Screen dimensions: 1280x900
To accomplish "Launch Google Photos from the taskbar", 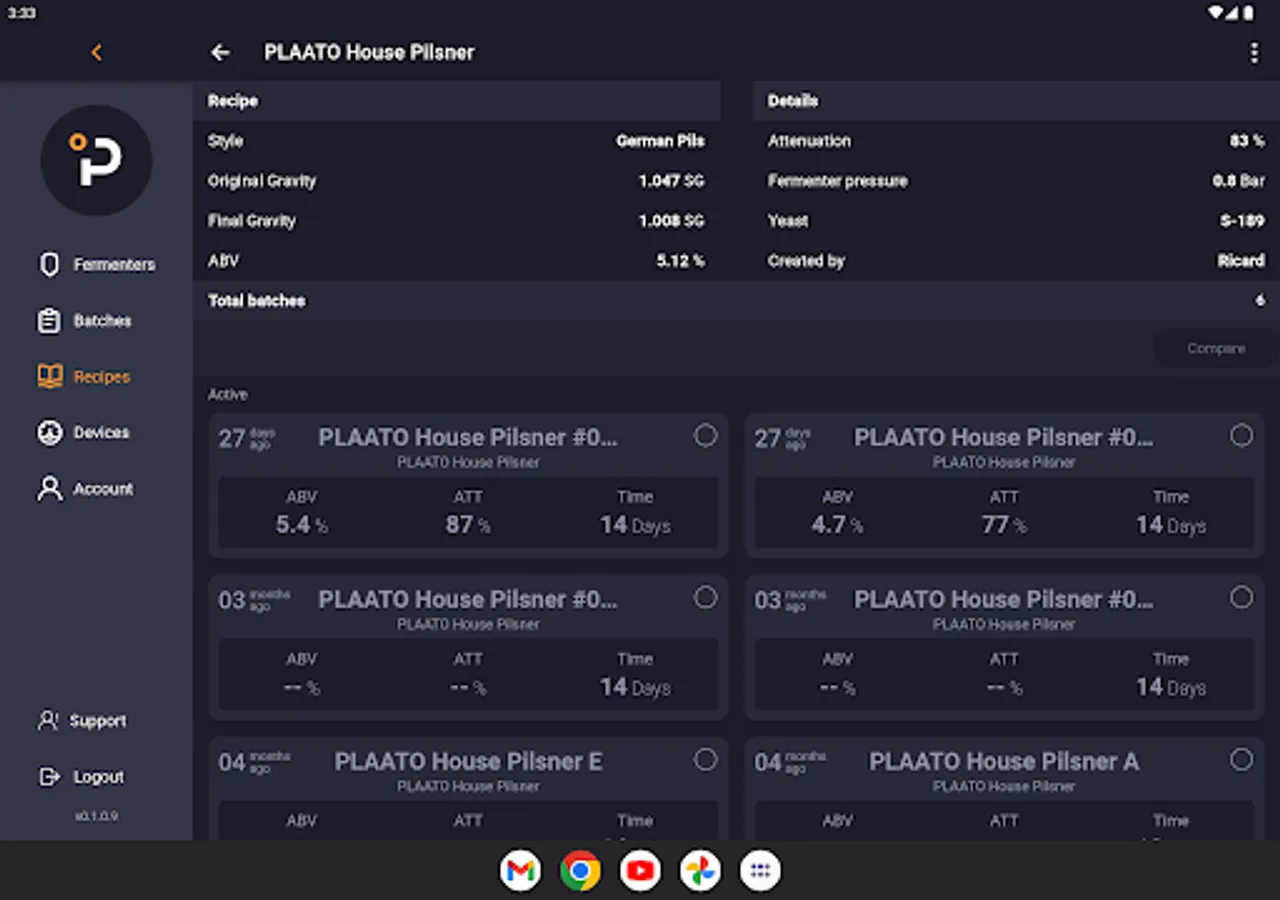I will tap(700, 871).
